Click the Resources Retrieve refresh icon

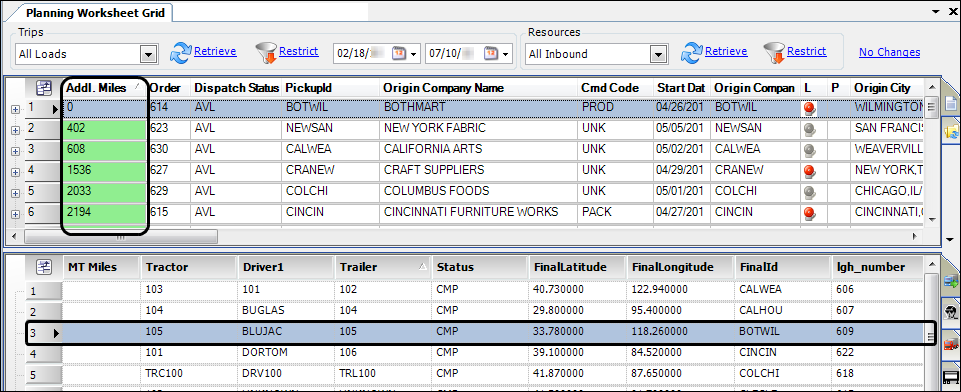point(692,53)
